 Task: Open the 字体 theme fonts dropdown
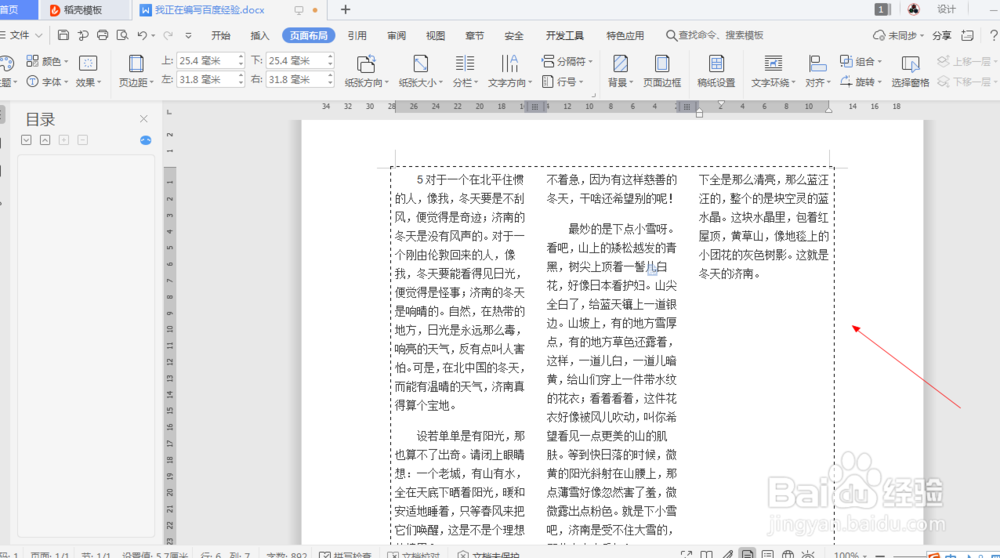tap(47, 82)
